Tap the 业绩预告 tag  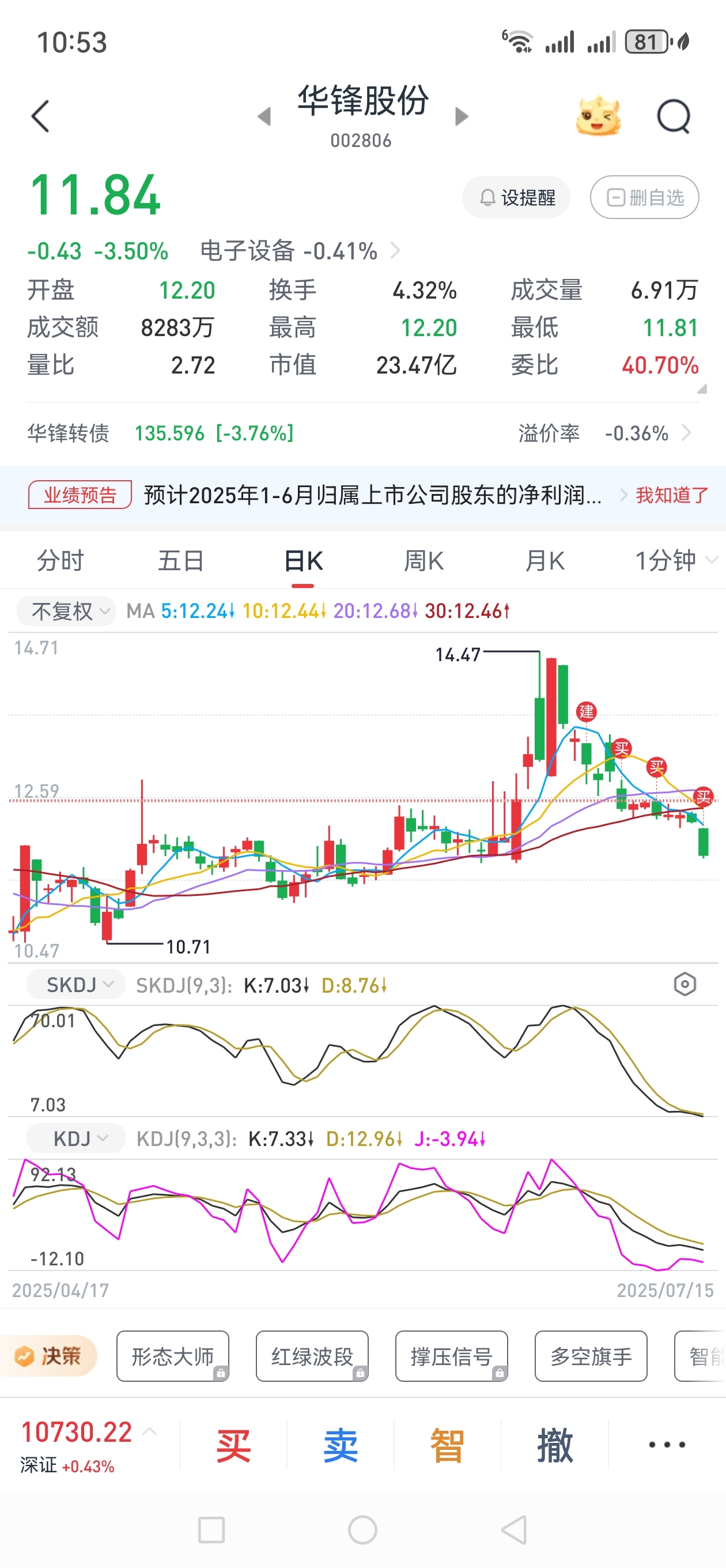coord(80,495)
